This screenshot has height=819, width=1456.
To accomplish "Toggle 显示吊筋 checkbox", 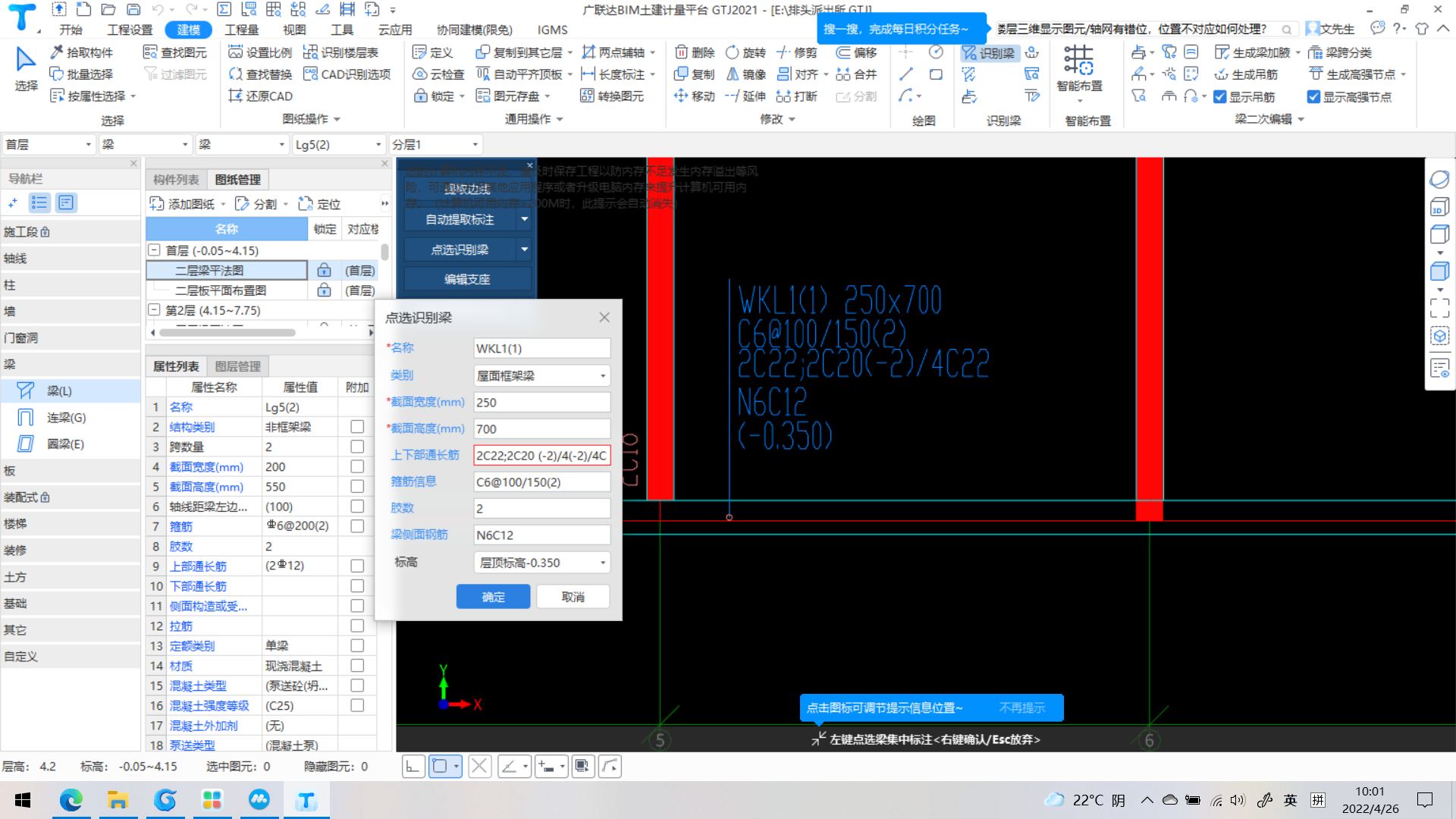I will 1219,97.
